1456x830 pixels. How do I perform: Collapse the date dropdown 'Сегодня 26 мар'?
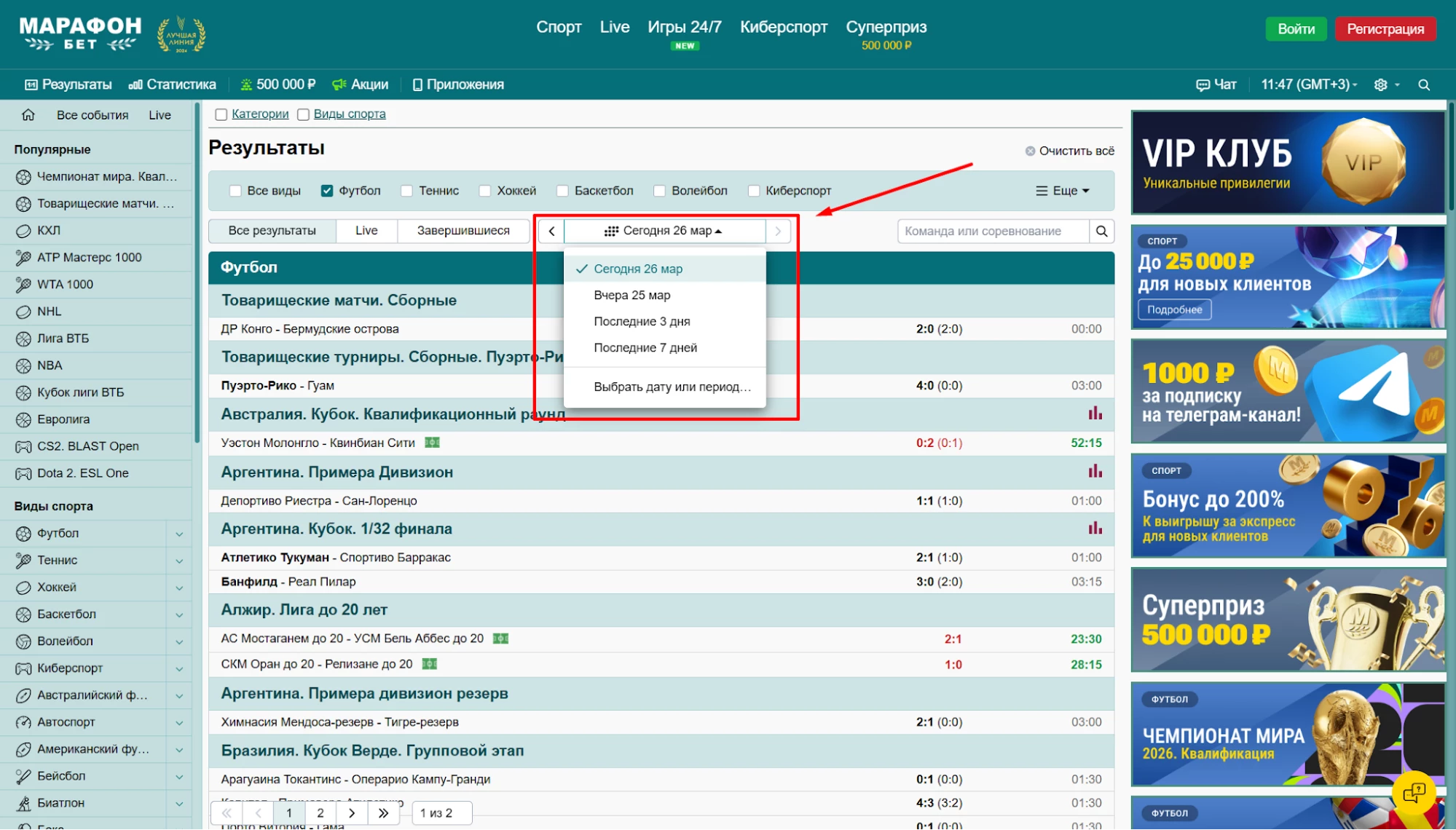click(x=664, y=232)
